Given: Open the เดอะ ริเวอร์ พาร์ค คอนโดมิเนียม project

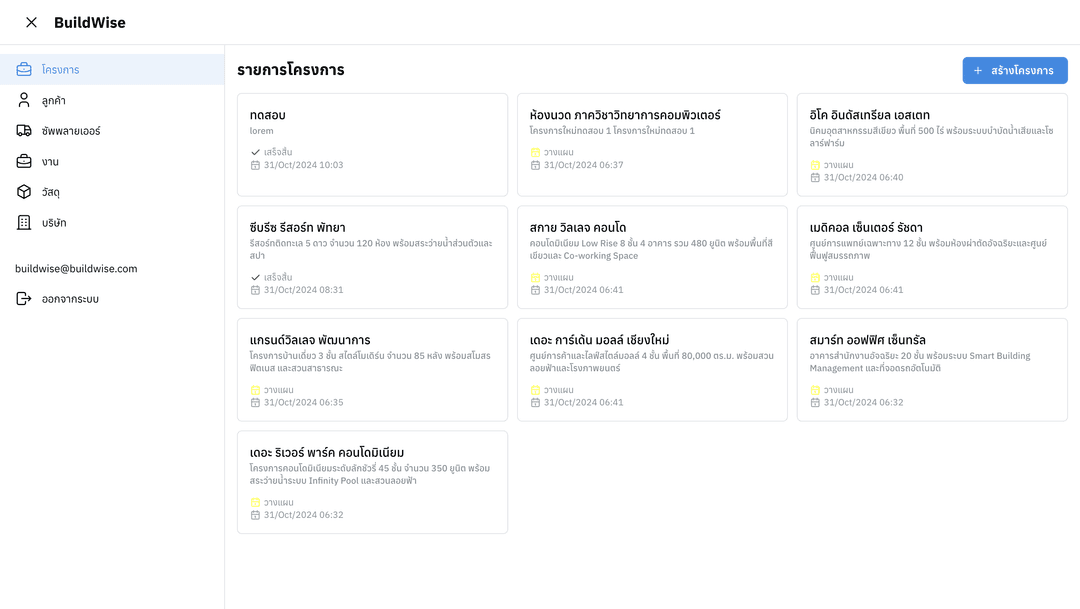Looking at the screenshot, I should click(372, 482).
